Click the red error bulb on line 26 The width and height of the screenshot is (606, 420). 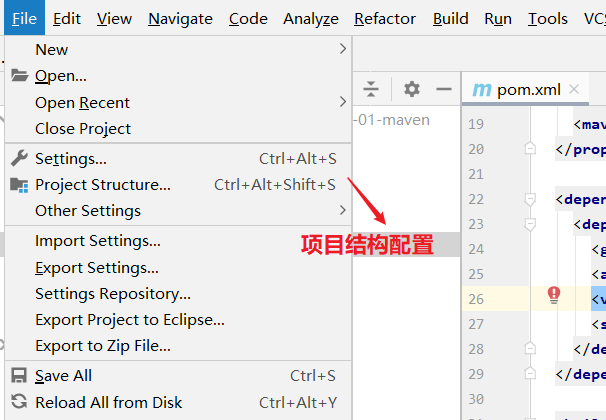pos(554,294)
